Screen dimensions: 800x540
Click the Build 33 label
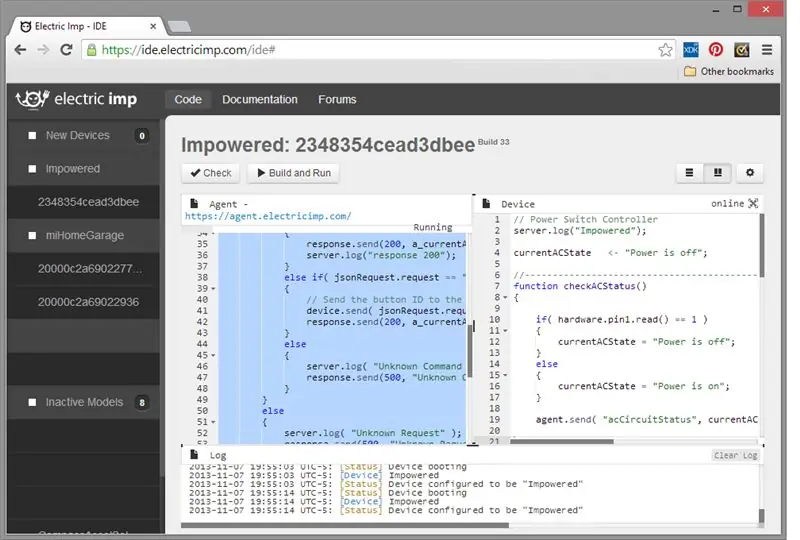(493, 142)
